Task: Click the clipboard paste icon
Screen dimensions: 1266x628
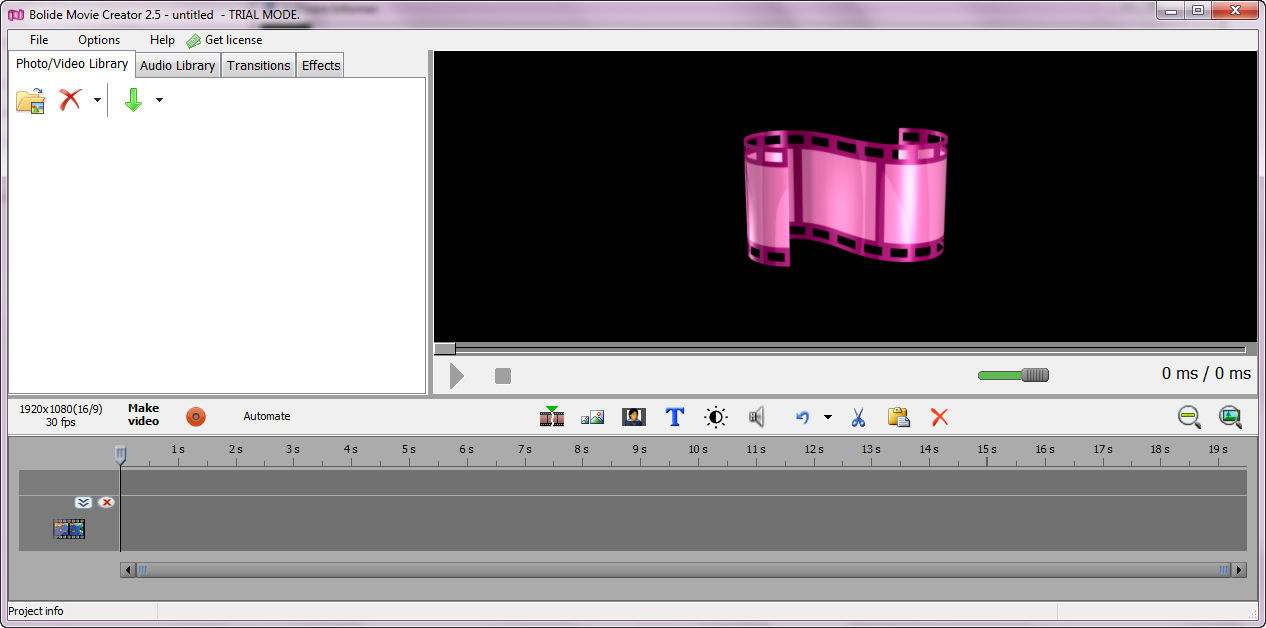Action: tap(899, 417)
